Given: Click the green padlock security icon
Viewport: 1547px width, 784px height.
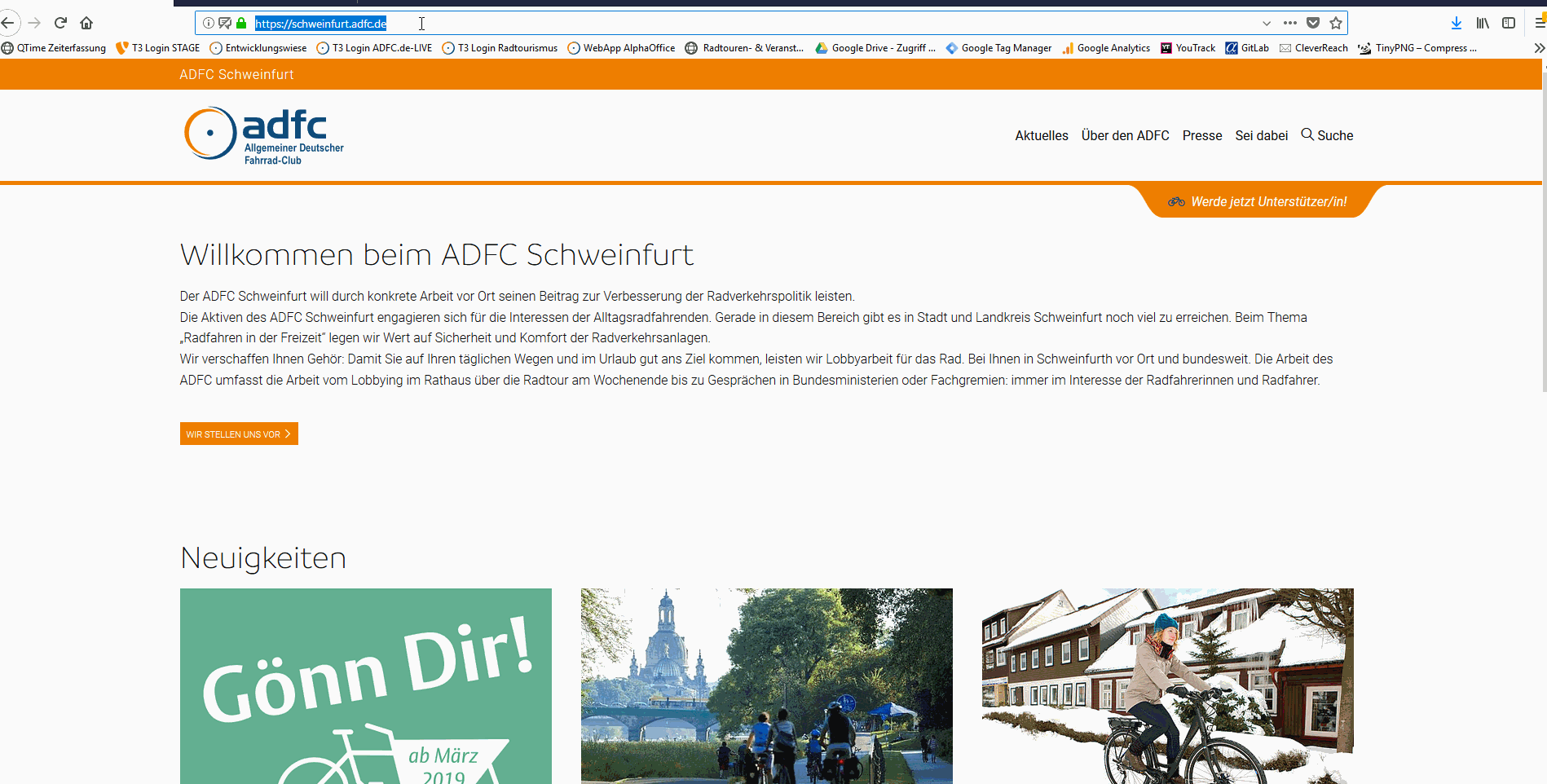Looking at the screenshot, I should click(241, 23).
